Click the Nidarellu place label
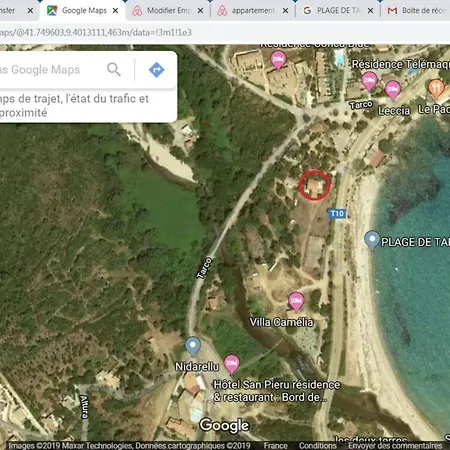This screenshot has width=450, height=450. (197, 367)
